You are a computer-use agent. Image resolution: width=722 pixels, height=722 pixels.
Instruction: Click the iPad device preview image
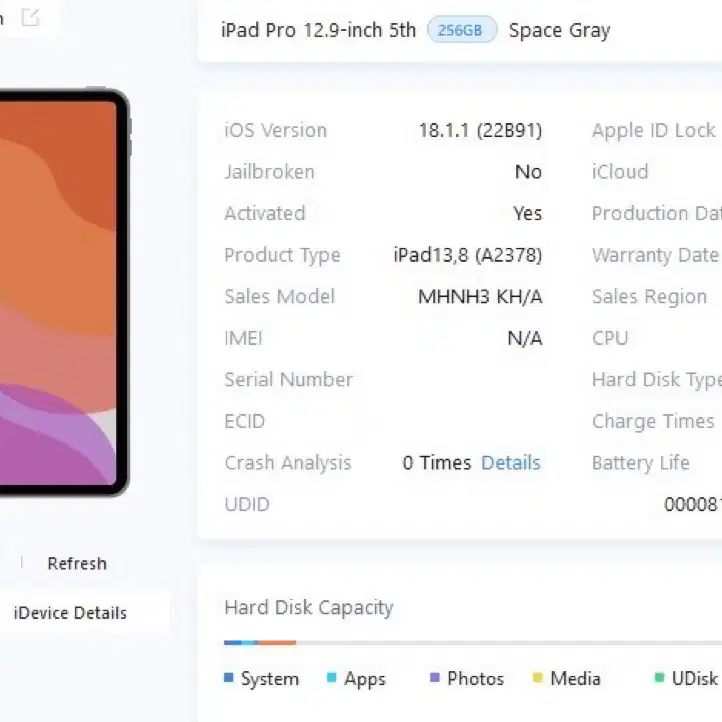(x=62, y=292)
